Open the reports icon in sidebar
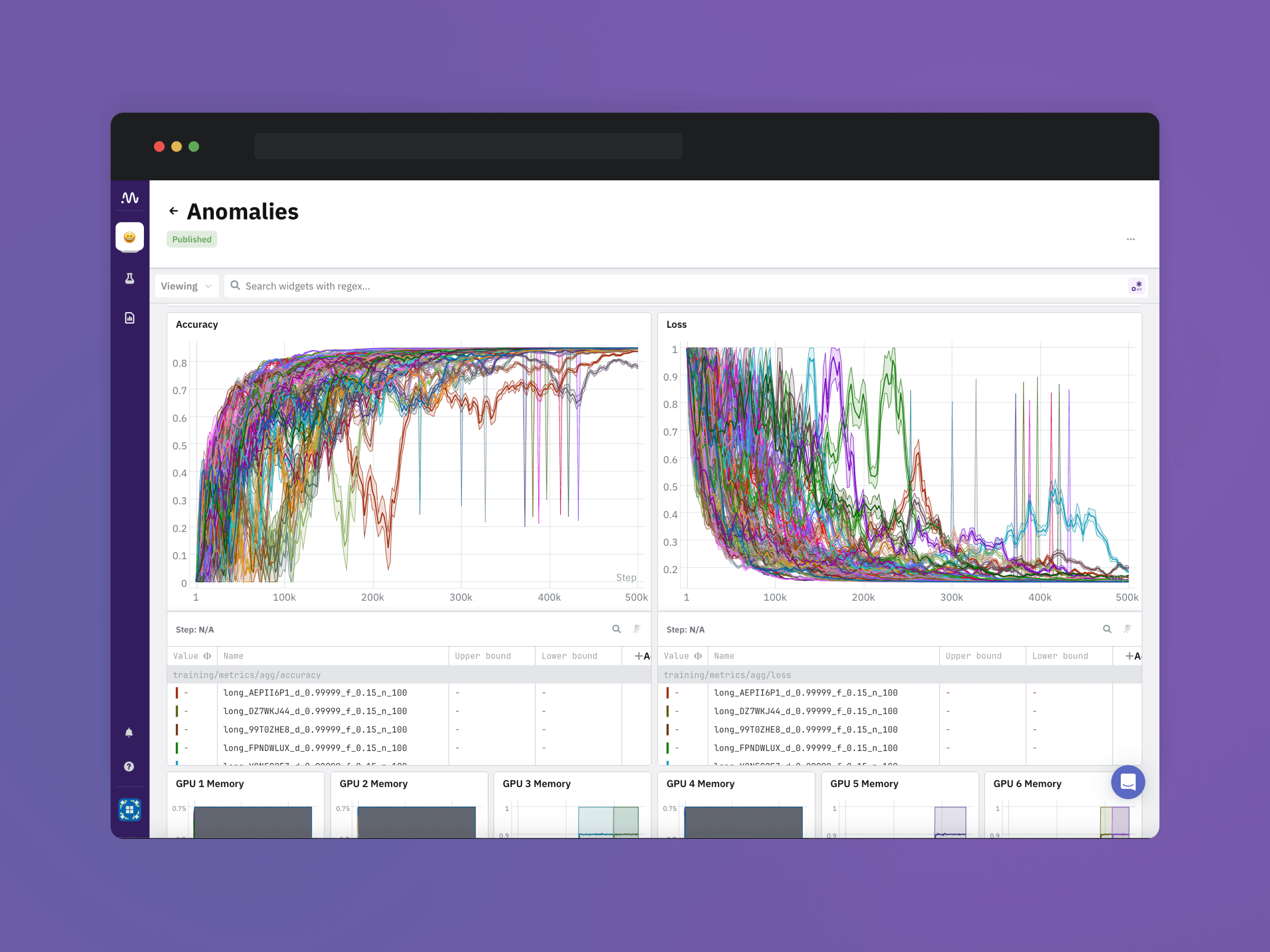Image resolution: width=1270 pixels, height=952 pixels. [130, 318]
